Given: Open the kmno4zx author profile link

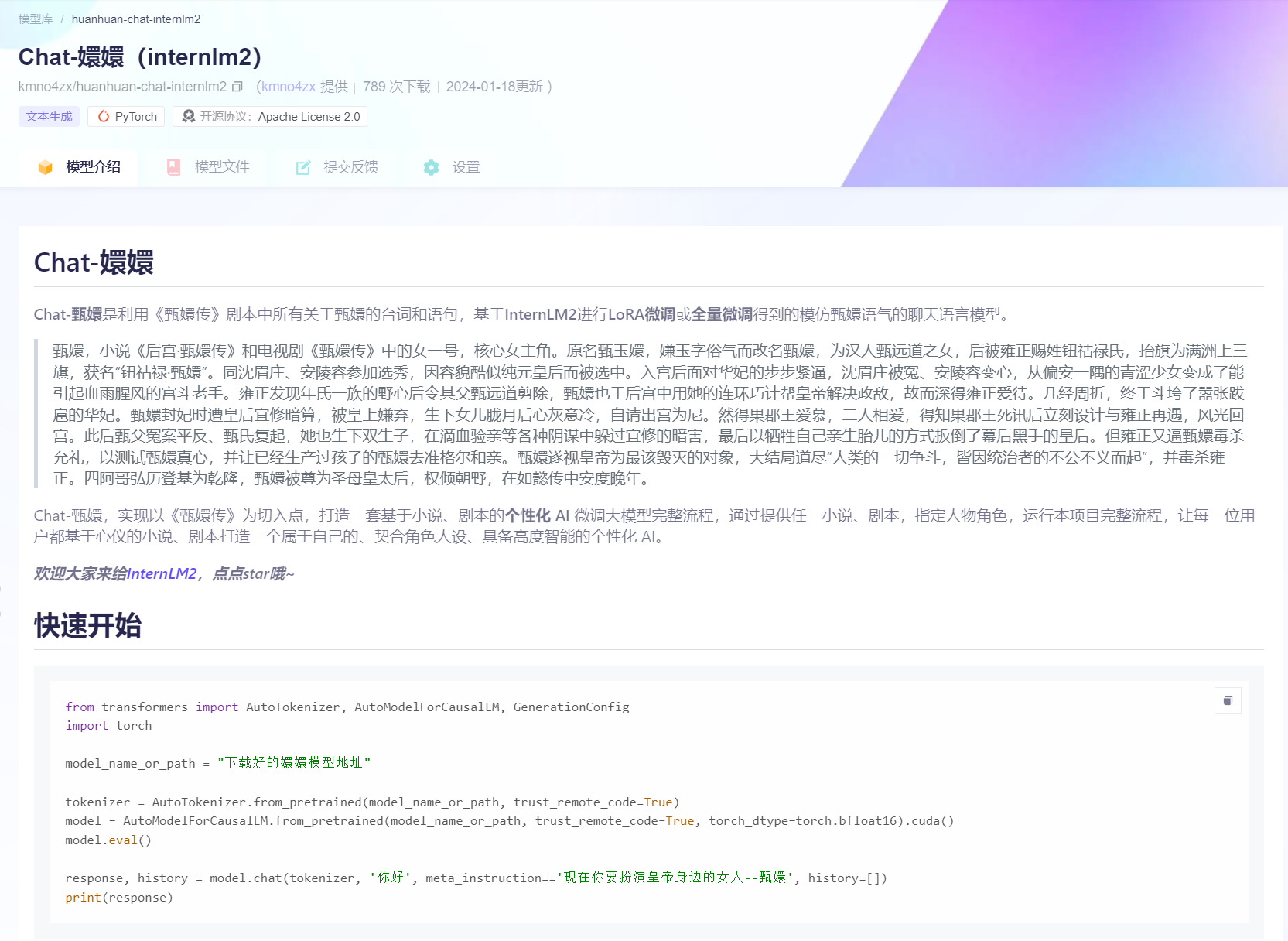Looking at the screenshot, I should [x=289, y=87].
